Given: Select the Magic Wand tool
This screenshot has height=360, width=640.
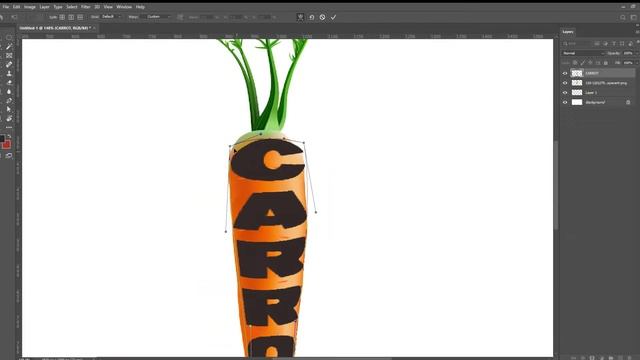Looking at the screenshot, I should pyautogui.click(x=9, y=47).
